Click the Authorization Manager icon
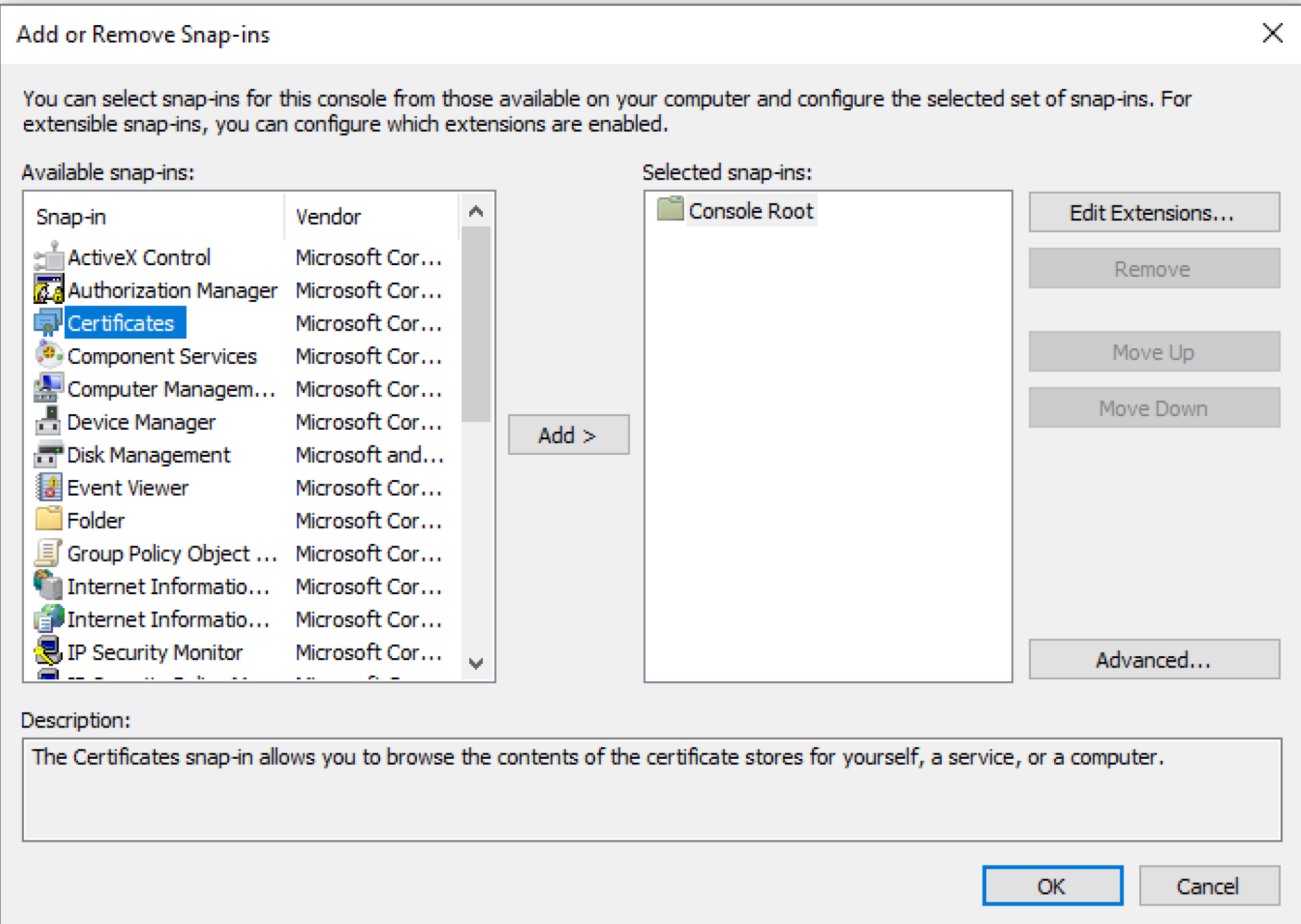The height and width of the screenshot is (924, 1301). point(48,290)
